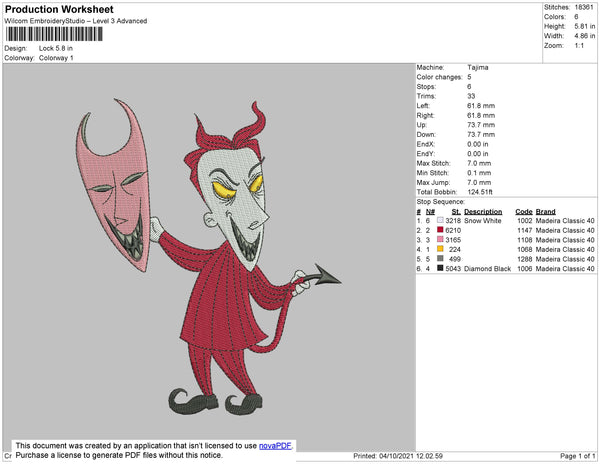Select the red 1147 thread swatch
600x464 pixels.
pyautogui.click(x=440, y=230)
